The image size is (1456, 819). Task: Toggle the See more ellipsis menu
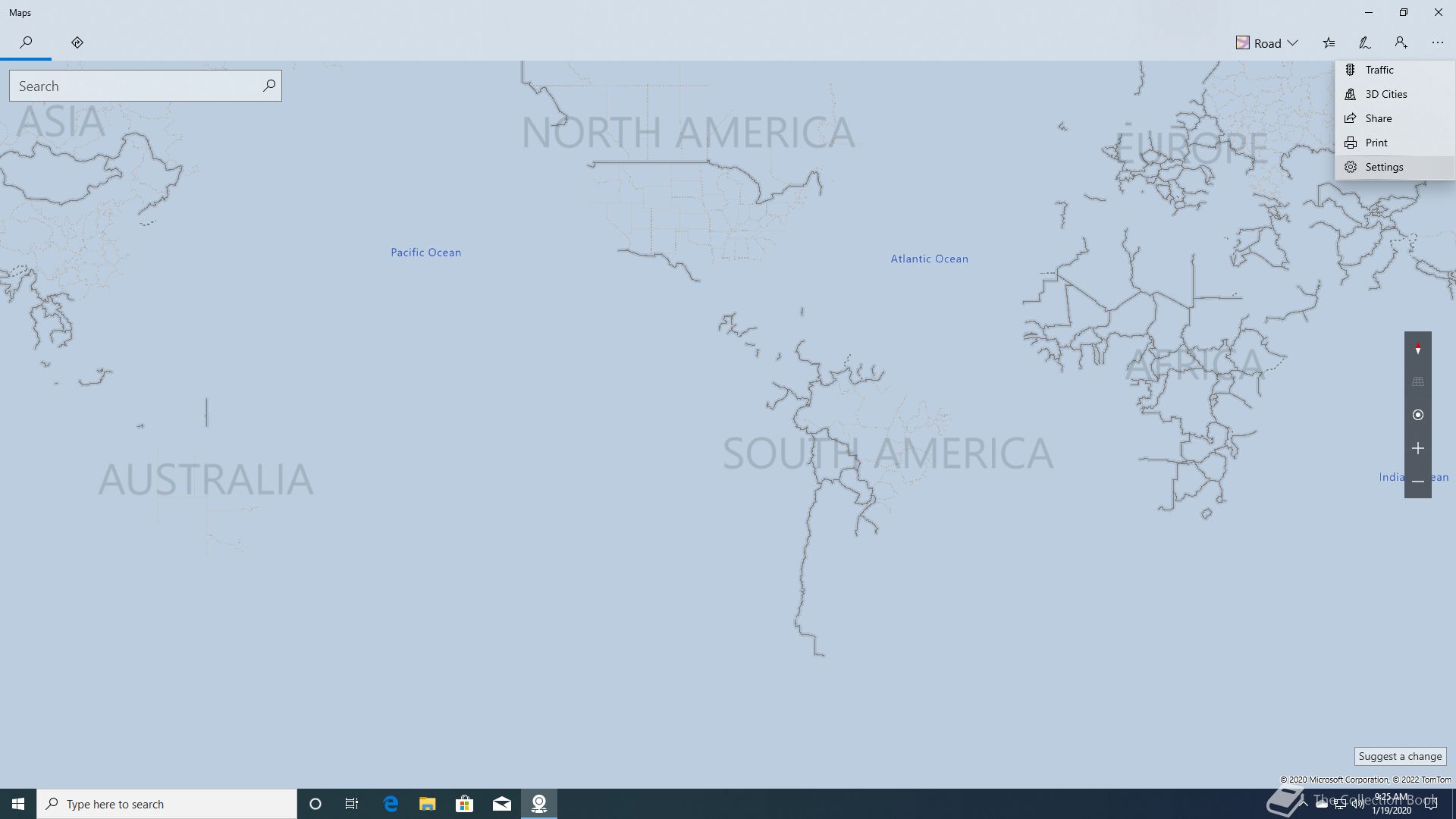click(x=1437, y=43)
